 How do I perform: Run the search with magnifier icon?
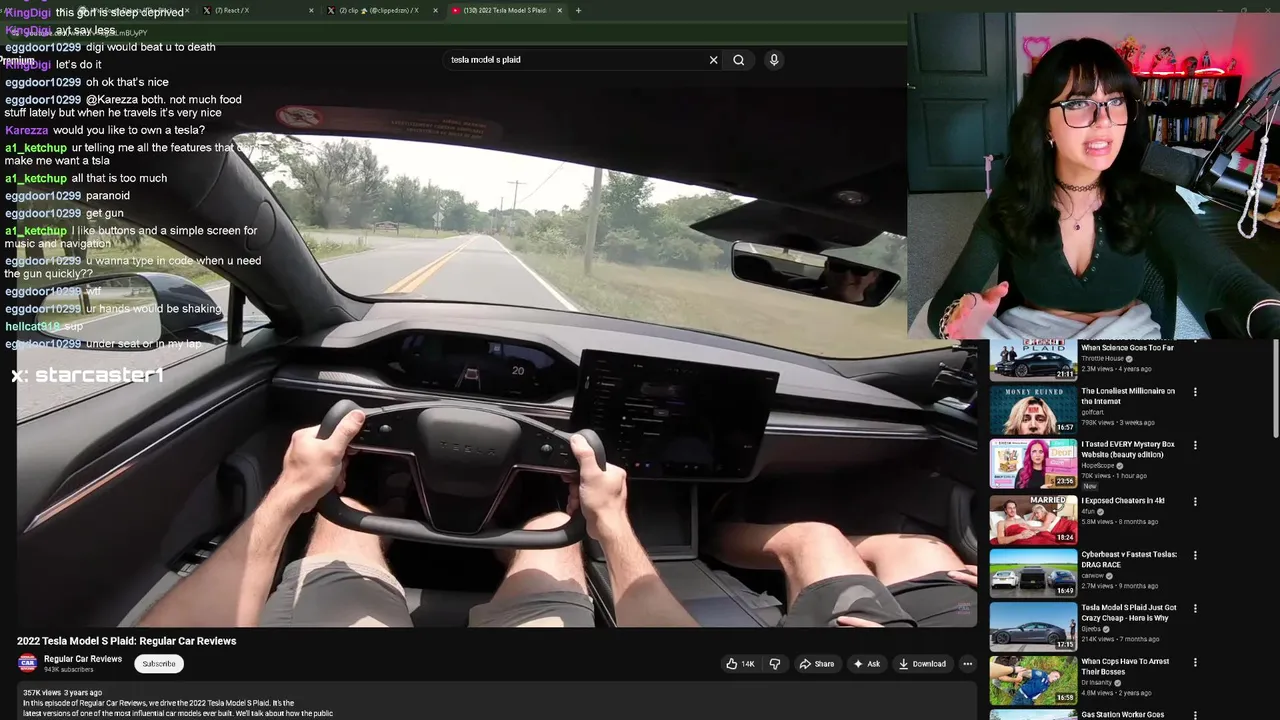[x=739, y=60]
